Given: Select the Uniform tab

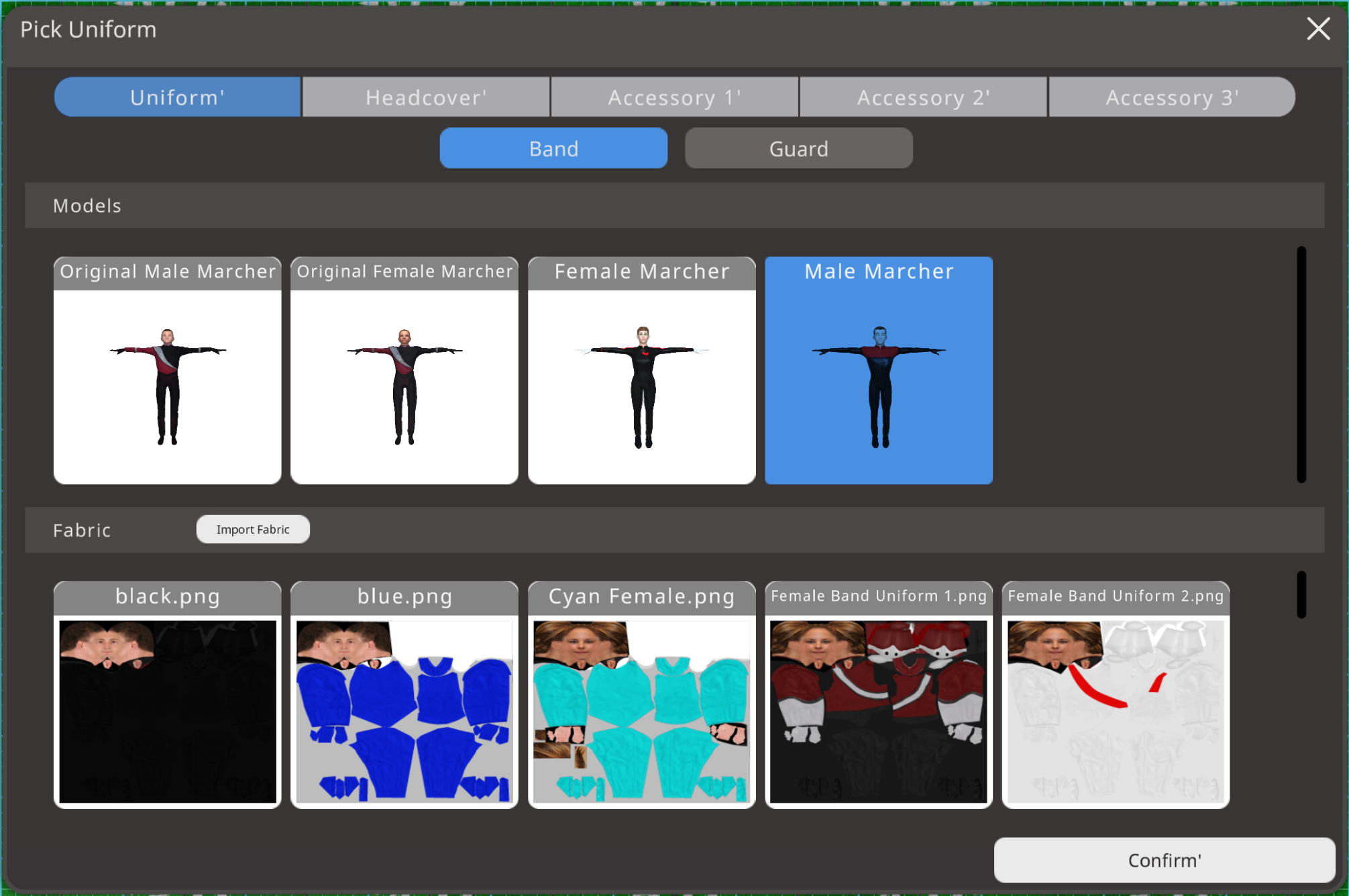Looking at the screenshot, I should (178, 97).
